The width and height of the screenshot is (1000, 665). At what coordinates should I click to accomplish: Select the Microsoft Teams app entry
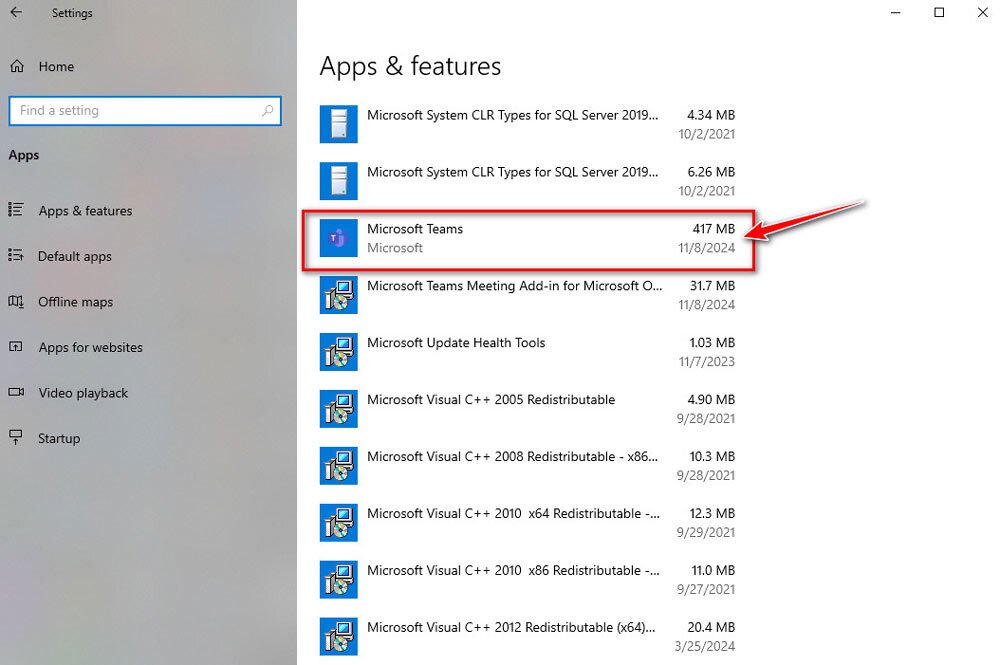(528, 238)
